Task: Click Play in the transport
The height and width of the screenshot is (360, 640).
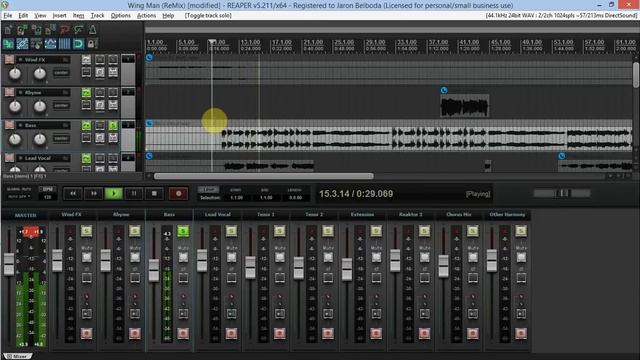Action: 113,193
